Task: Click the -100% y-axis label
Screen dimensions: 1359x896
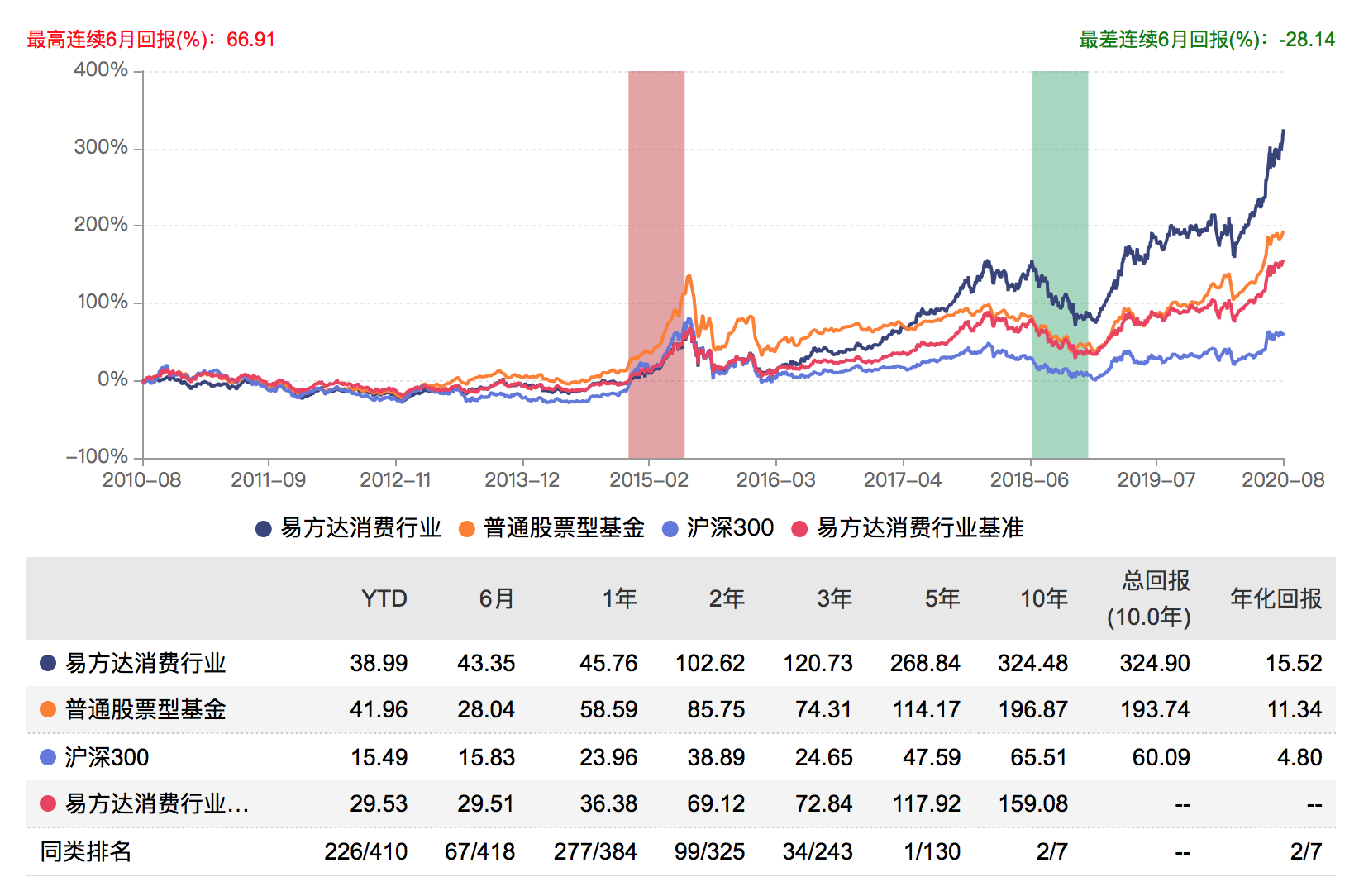Action: coord(97,457)
